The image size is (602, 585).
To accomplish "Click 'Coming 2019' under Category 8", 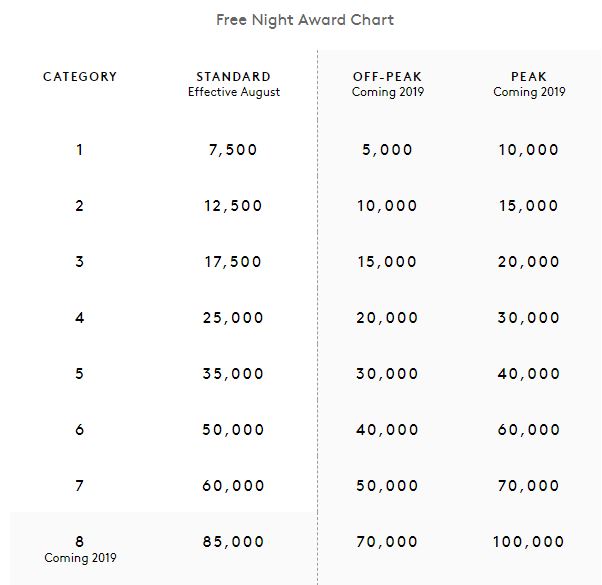I will click(x=80, y=558).
